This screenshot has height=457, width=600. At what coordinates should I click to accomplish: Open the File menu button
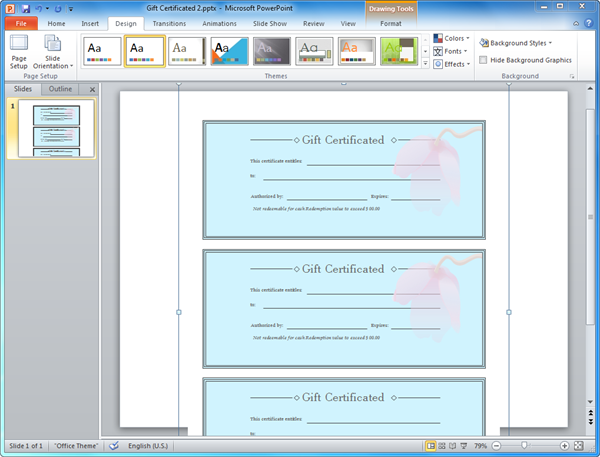20,22
